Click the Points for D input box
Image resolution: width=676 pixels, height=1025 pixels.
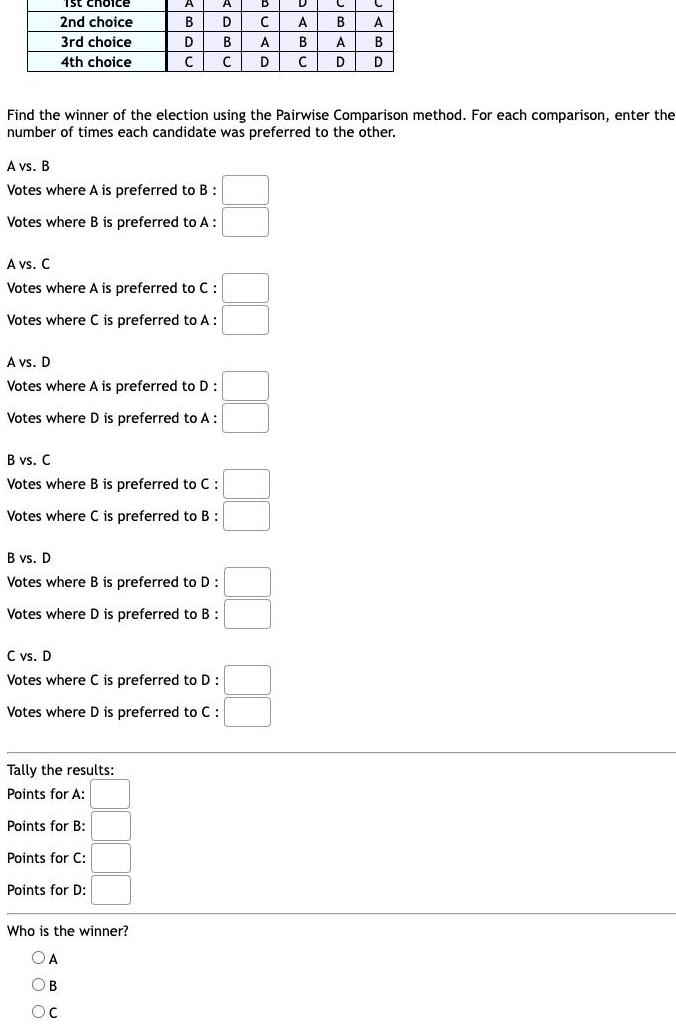pyautogui.click(x=110, y=889)
